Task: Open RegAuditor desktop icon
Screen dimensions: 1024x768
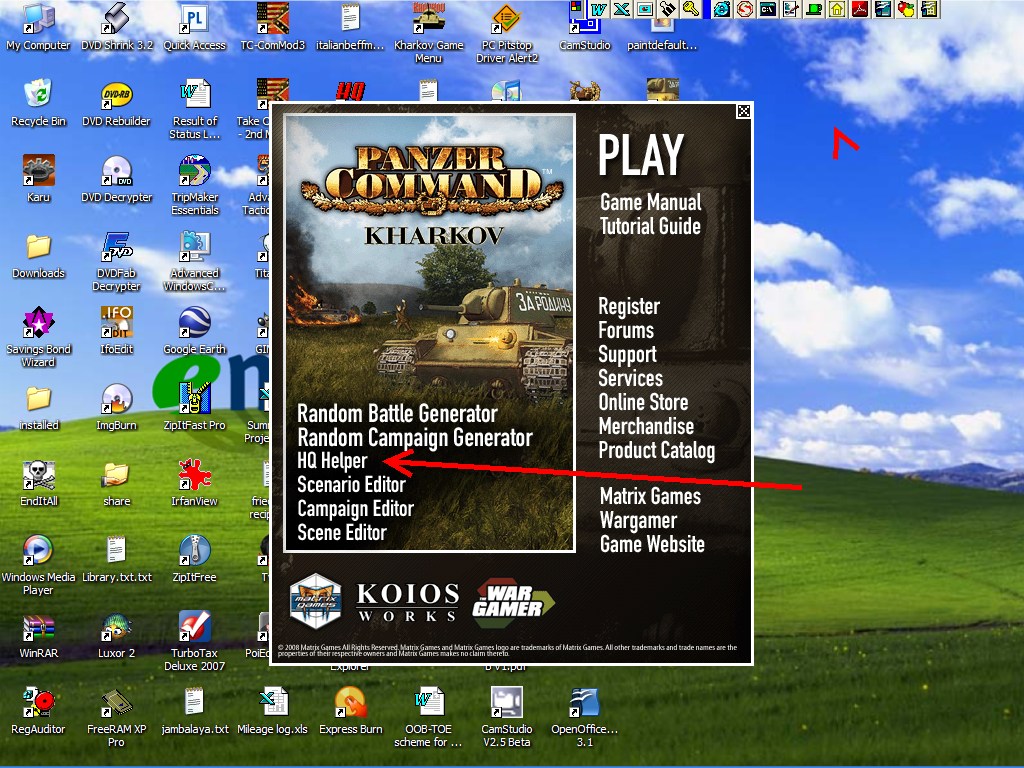Action: click(38, 711)
